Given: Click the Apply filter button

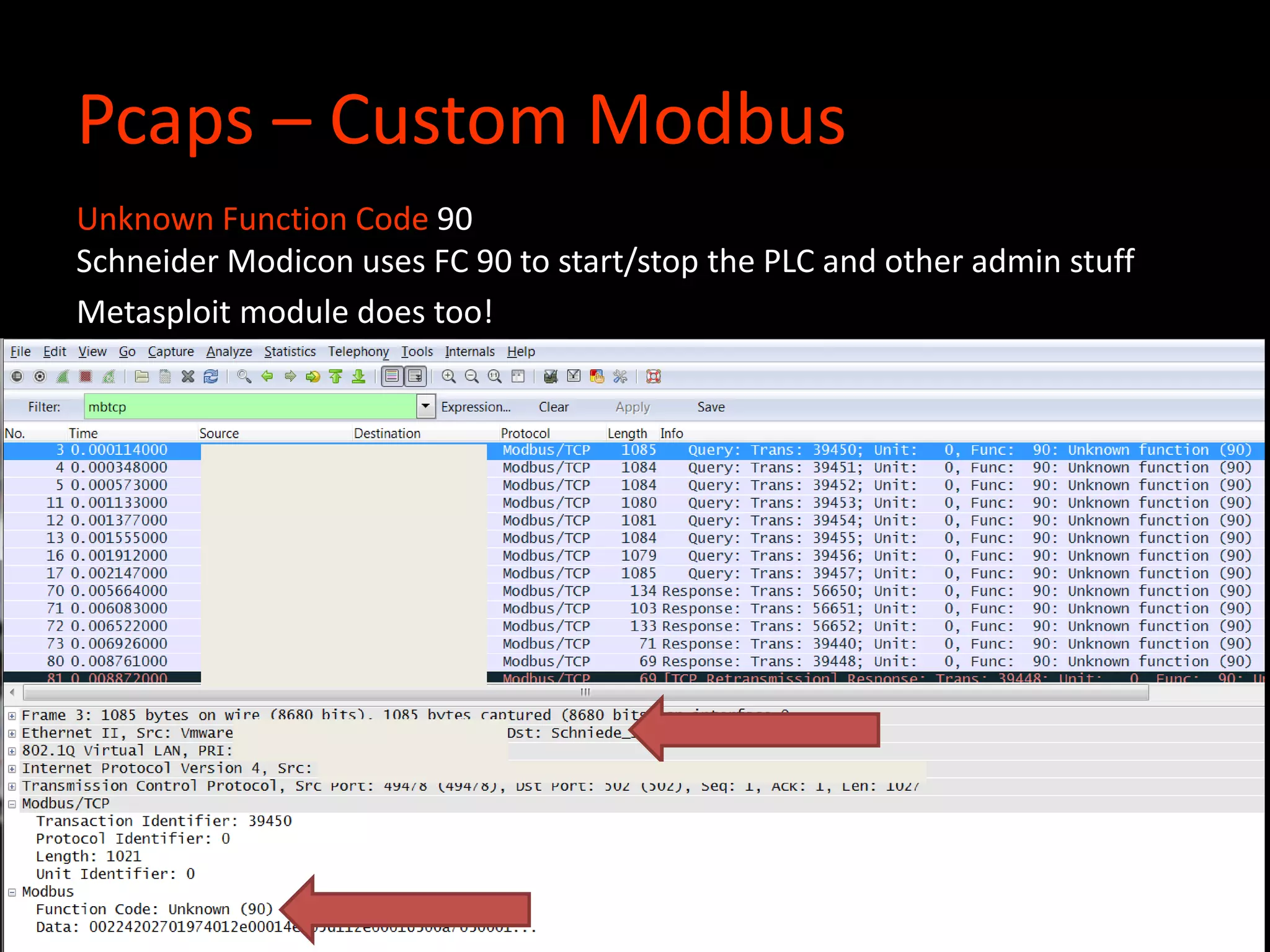Looking at the screenshot, I should pyautogui.click(x=633, y=407).
